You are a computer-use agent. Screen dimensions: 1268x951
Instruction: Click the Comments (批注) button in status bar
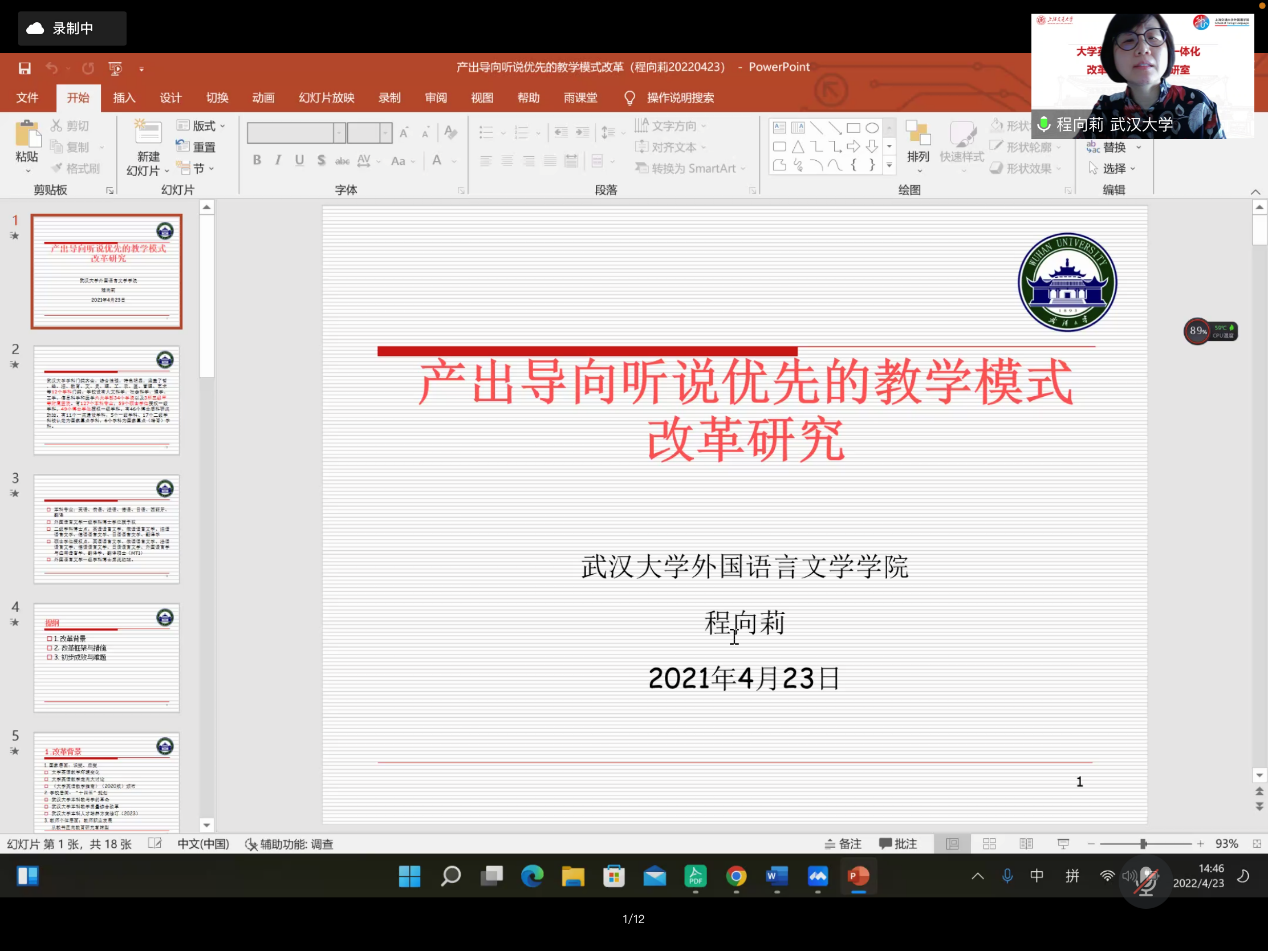[x=897, y=844]
